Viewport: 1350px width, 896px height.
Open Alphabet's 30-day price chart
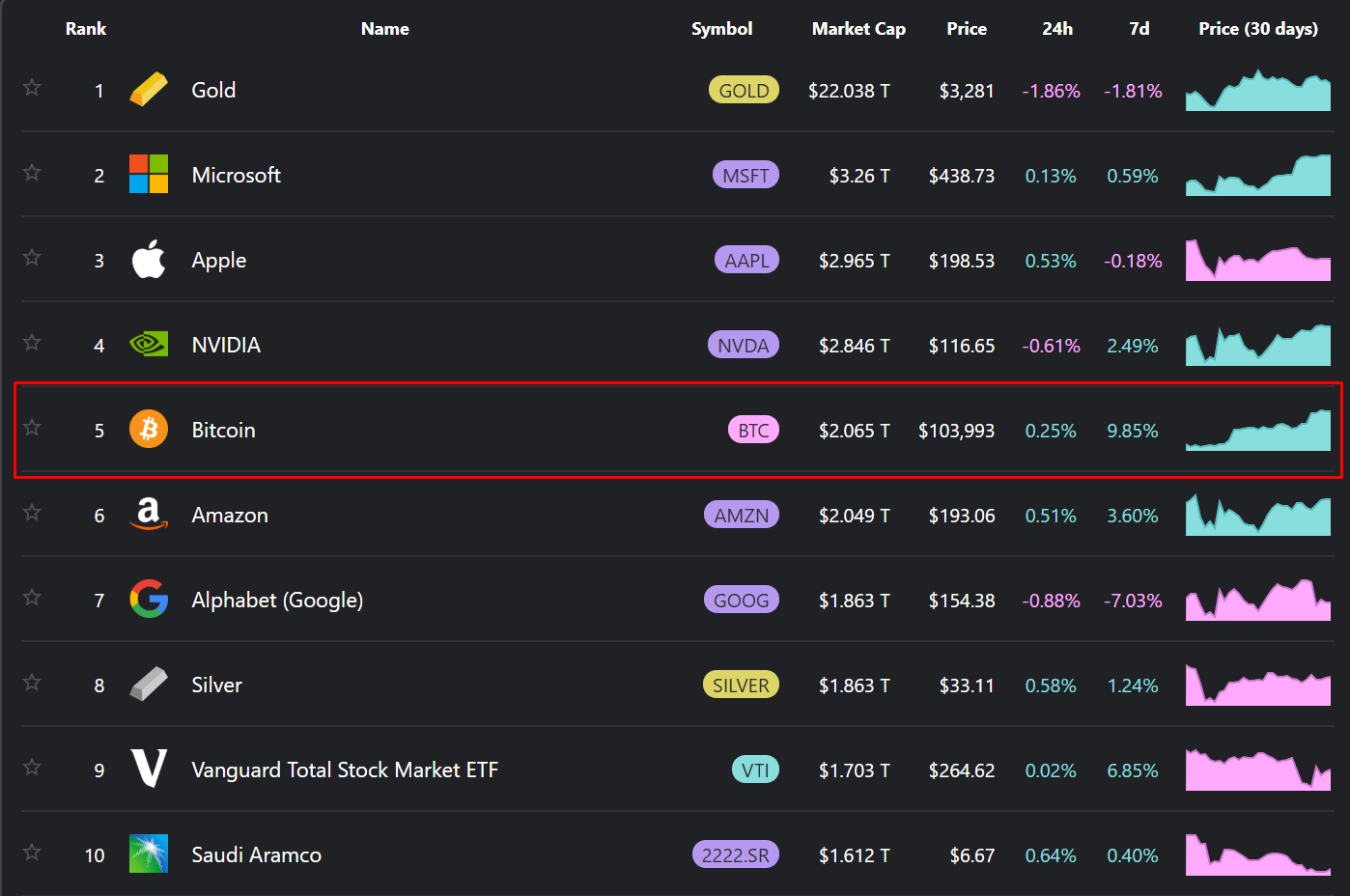(x=1258, y=600)
